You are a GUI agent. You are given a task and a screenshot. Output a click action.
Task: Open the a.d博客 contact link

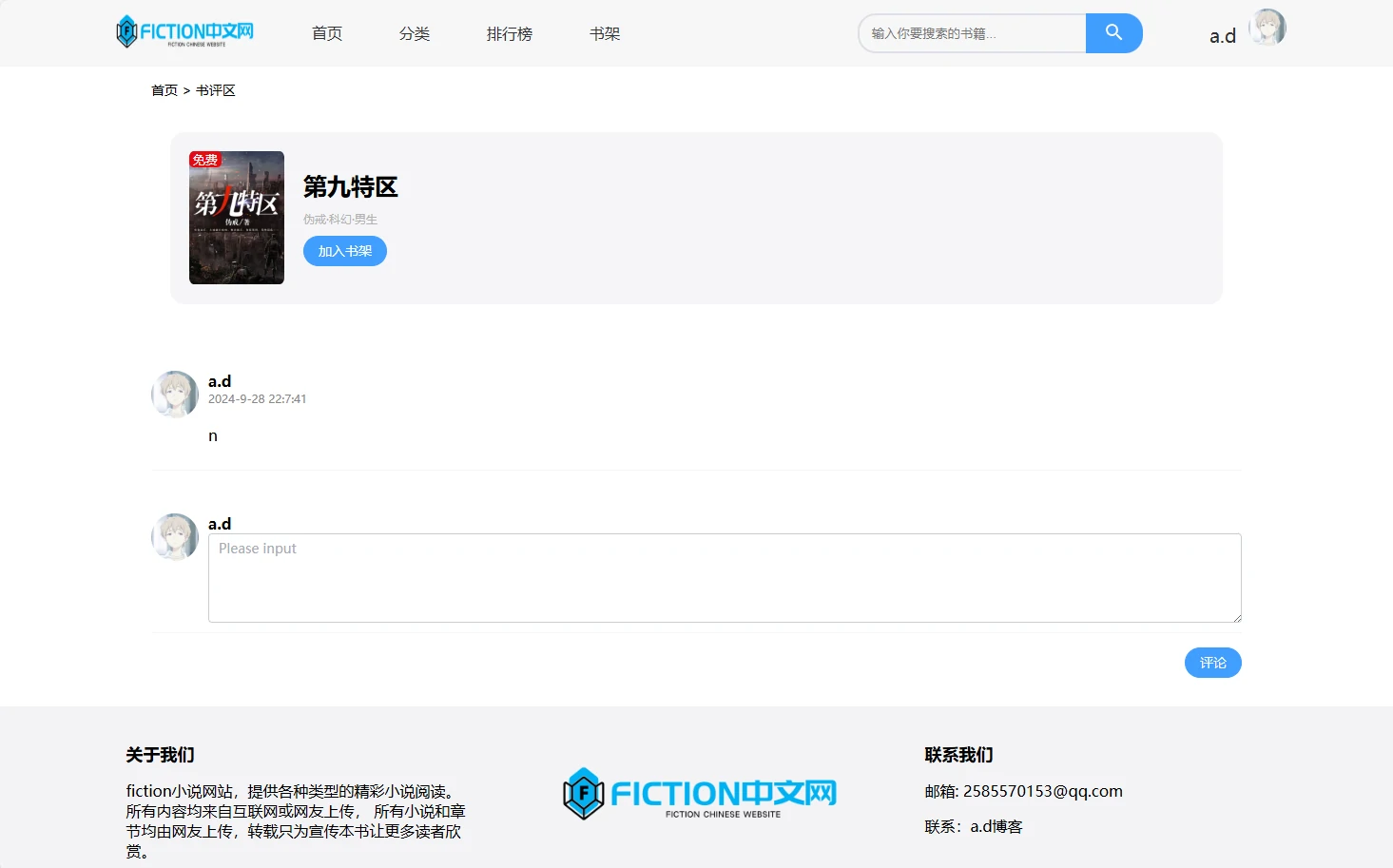pos(995,826)
